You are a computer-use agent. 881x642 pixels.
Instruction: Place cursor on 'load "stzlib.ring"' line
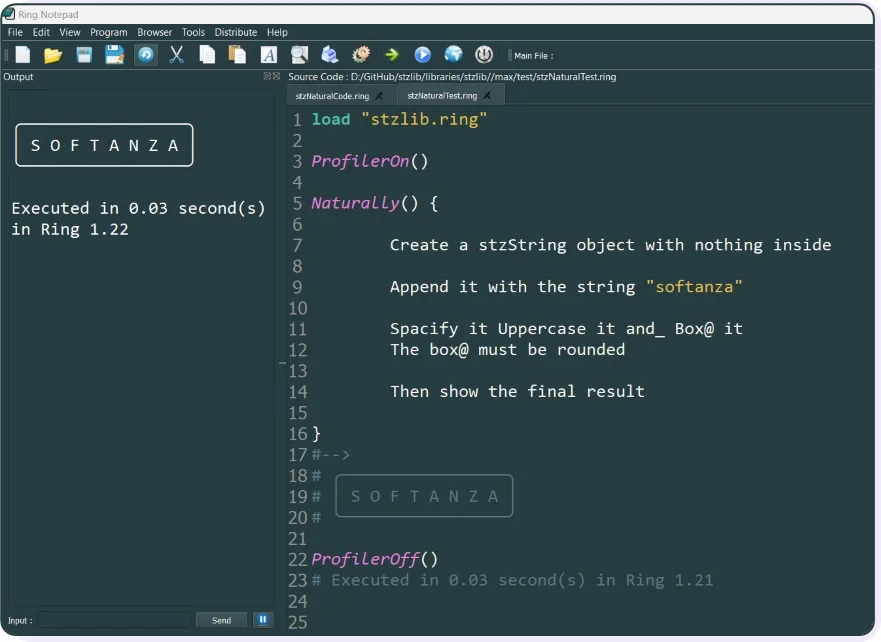pos(399,119)
